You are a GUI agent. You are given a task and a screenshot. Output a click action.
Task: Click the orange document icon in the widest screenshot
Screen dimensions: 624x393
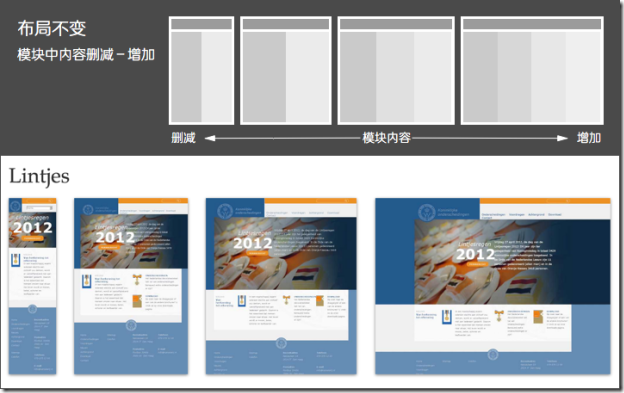(x=538, y=316)
